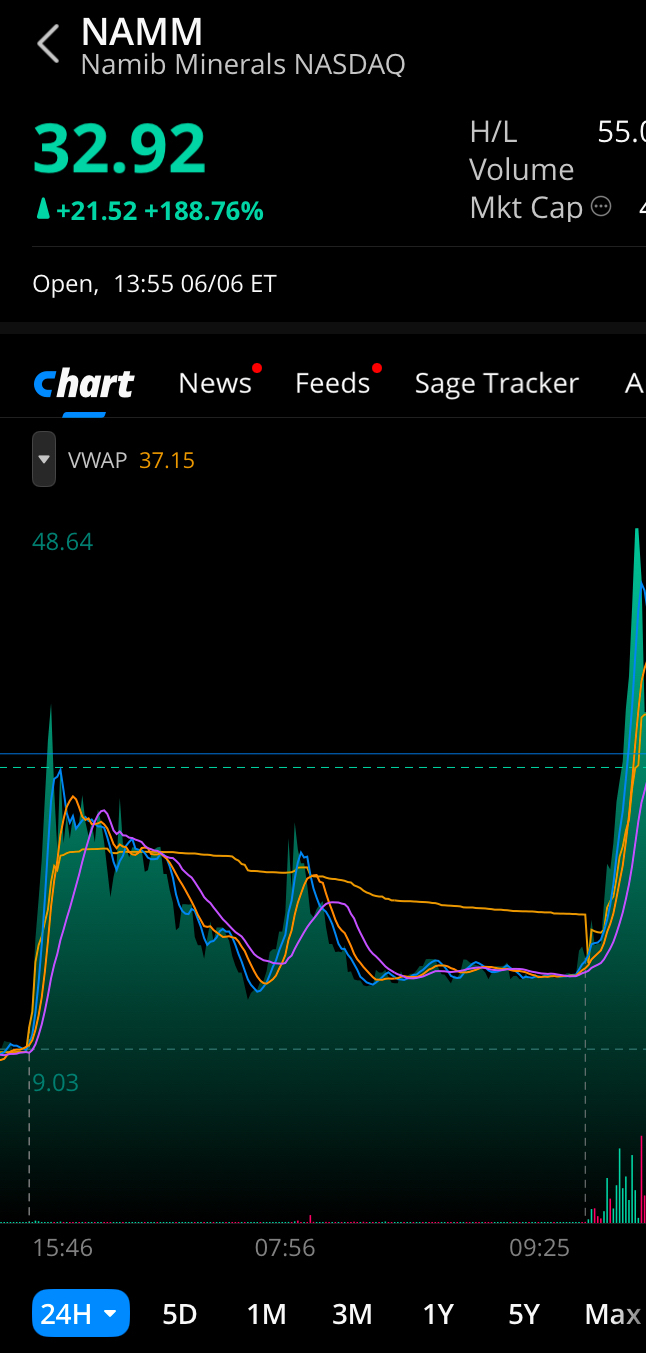Image resolution: width=646 pixels, height=1353 pixels.
Task: Tap the Mkt Cap label
Action: coord(527,207)
